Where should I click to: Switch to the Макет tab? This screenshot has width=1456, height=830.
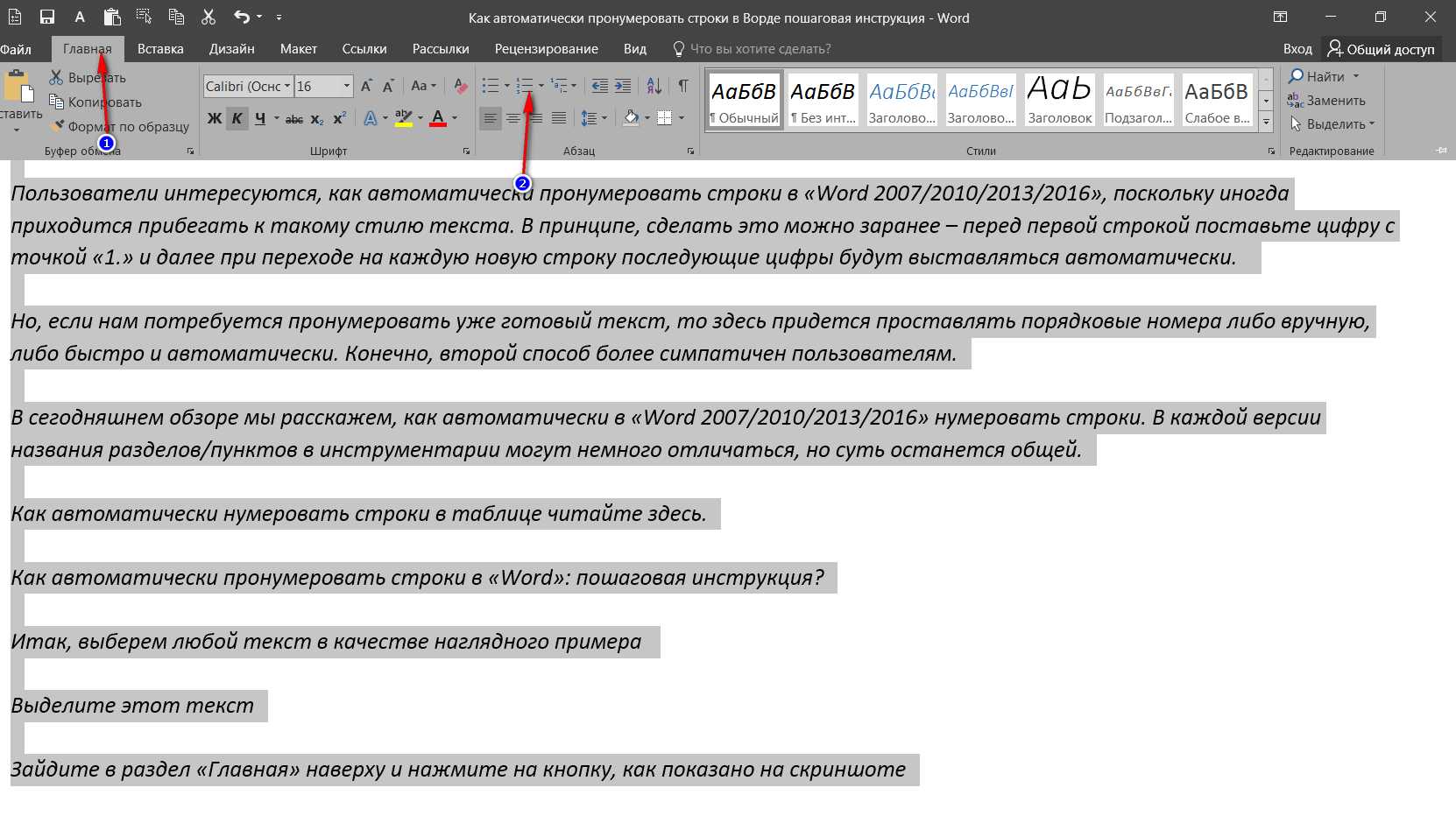pyautogui.click(x=299, y=49)
